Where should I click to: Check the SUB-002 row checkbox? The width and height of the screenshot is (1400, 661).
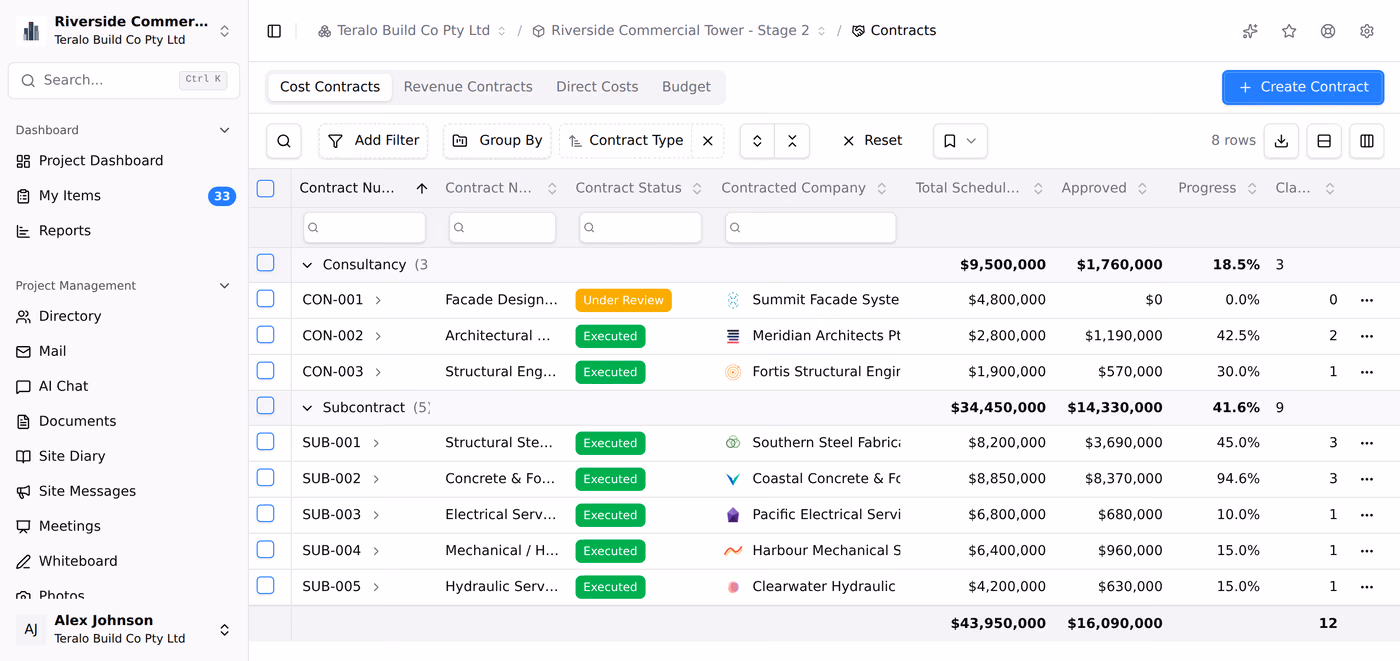point(265,478)
